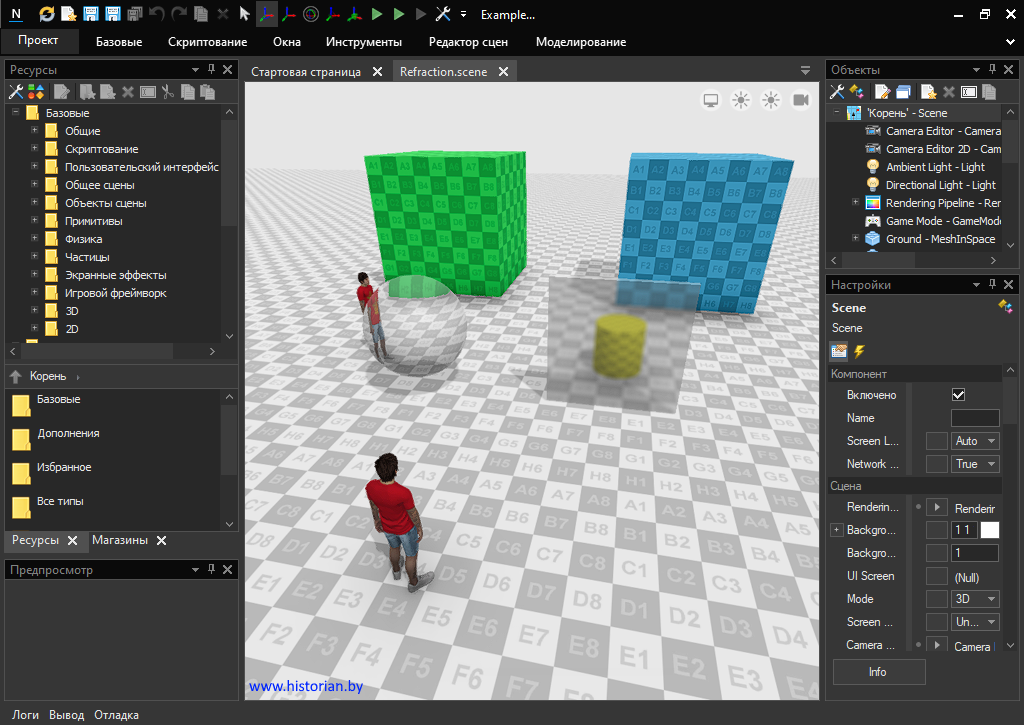1024x725 pixels.
Task: Open the events lightning bolt tab in Настройки
Action: [858, 351]
